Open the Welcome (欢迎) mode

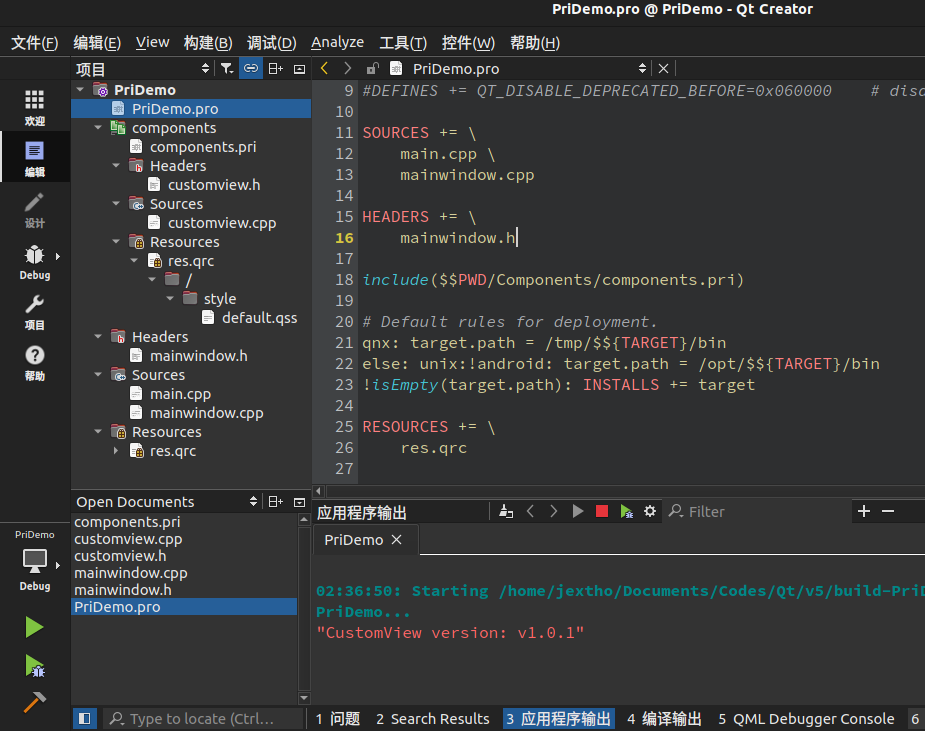[35, 106]
